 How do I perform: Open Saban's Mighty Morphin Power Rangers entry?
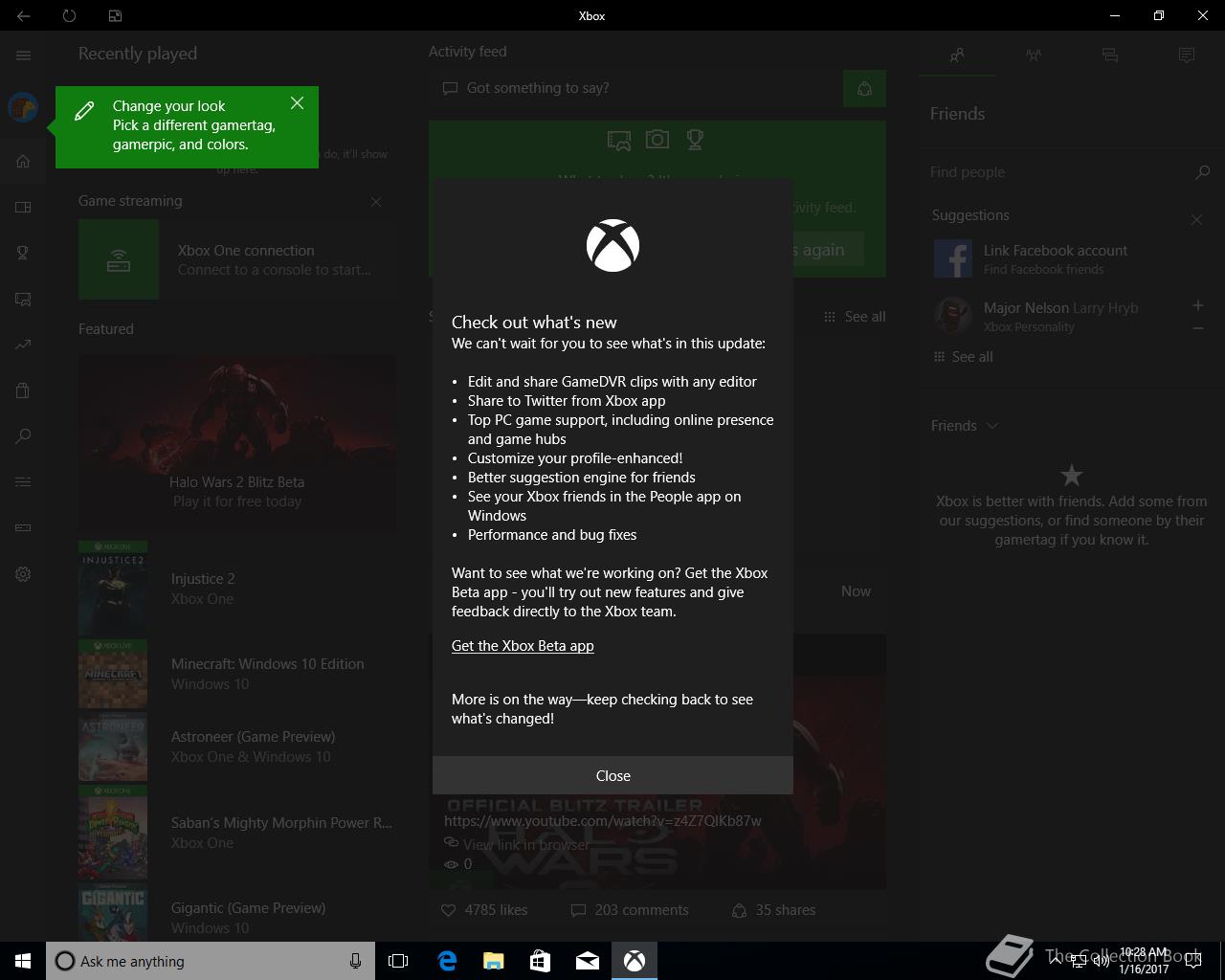[x=236, y=833]
